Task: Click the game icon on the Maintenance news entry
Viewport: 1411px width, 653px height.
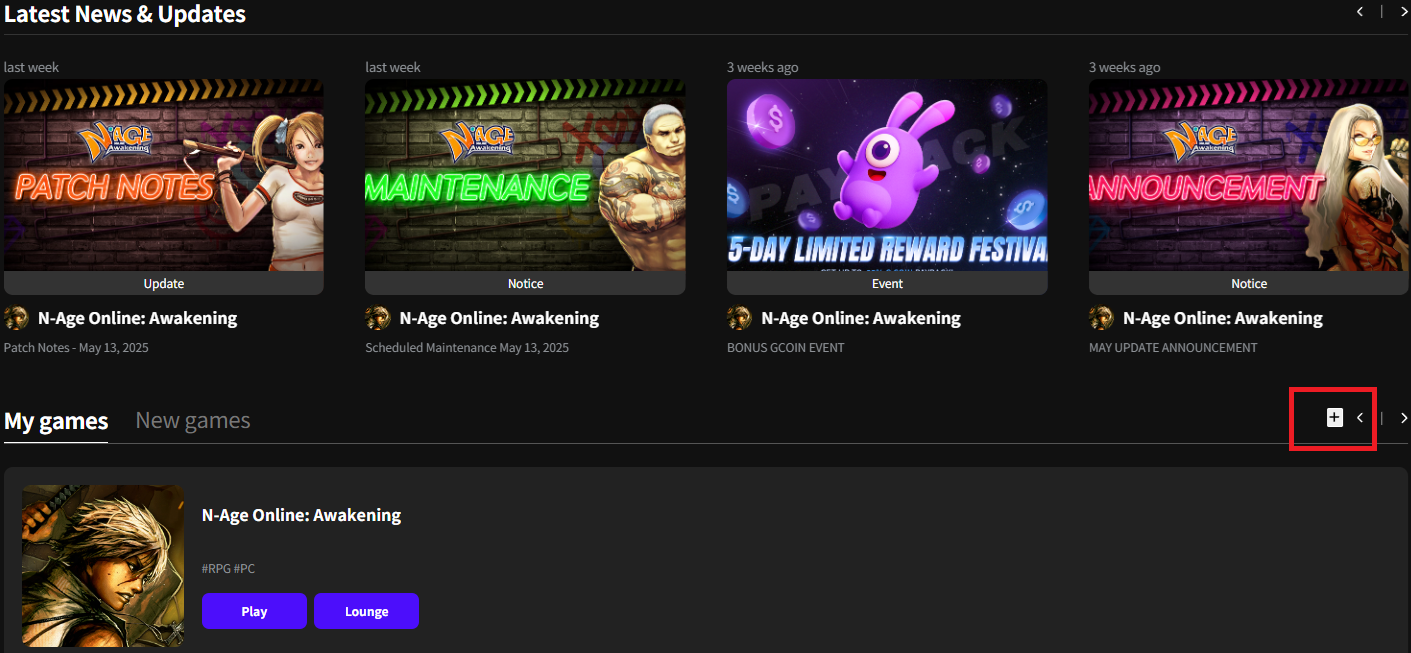Action: 378,317
